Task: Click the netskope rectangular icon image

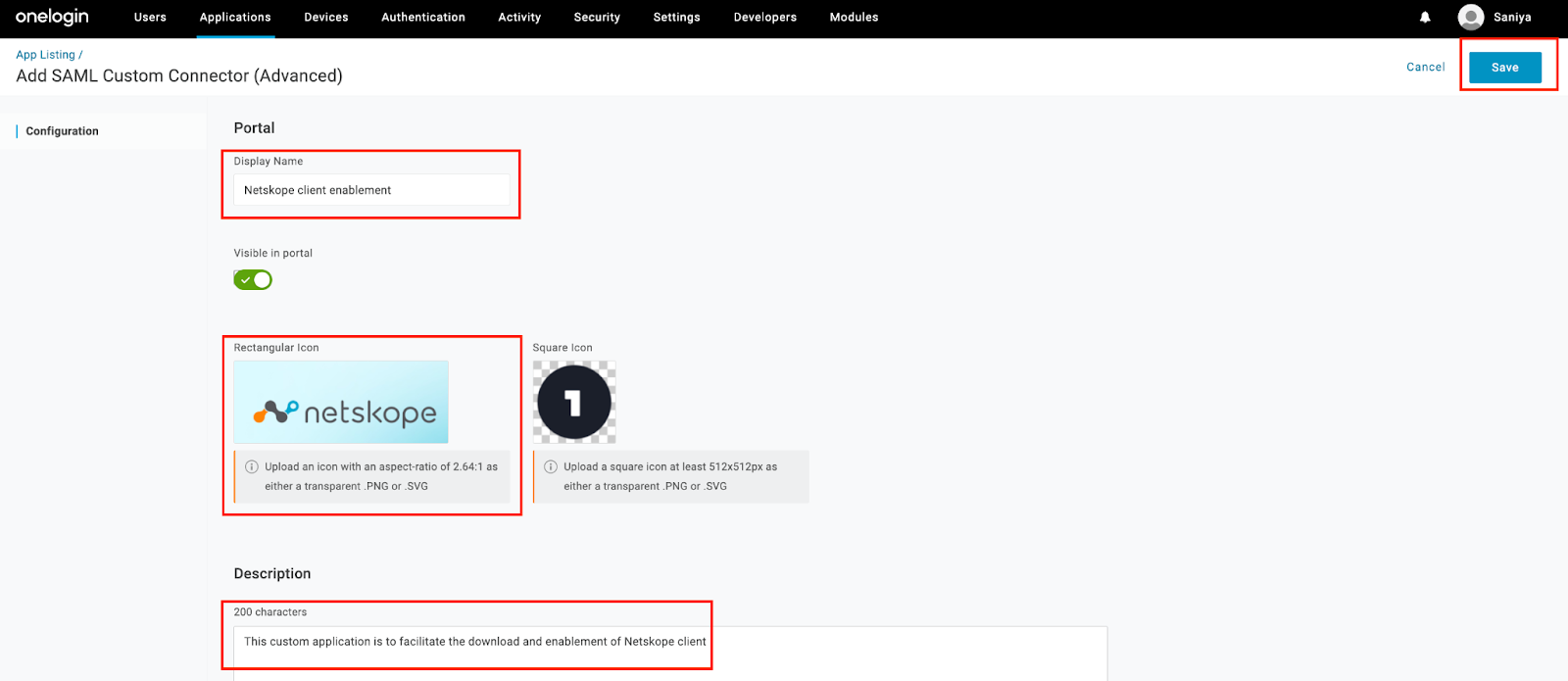Action: coord(341,402)
